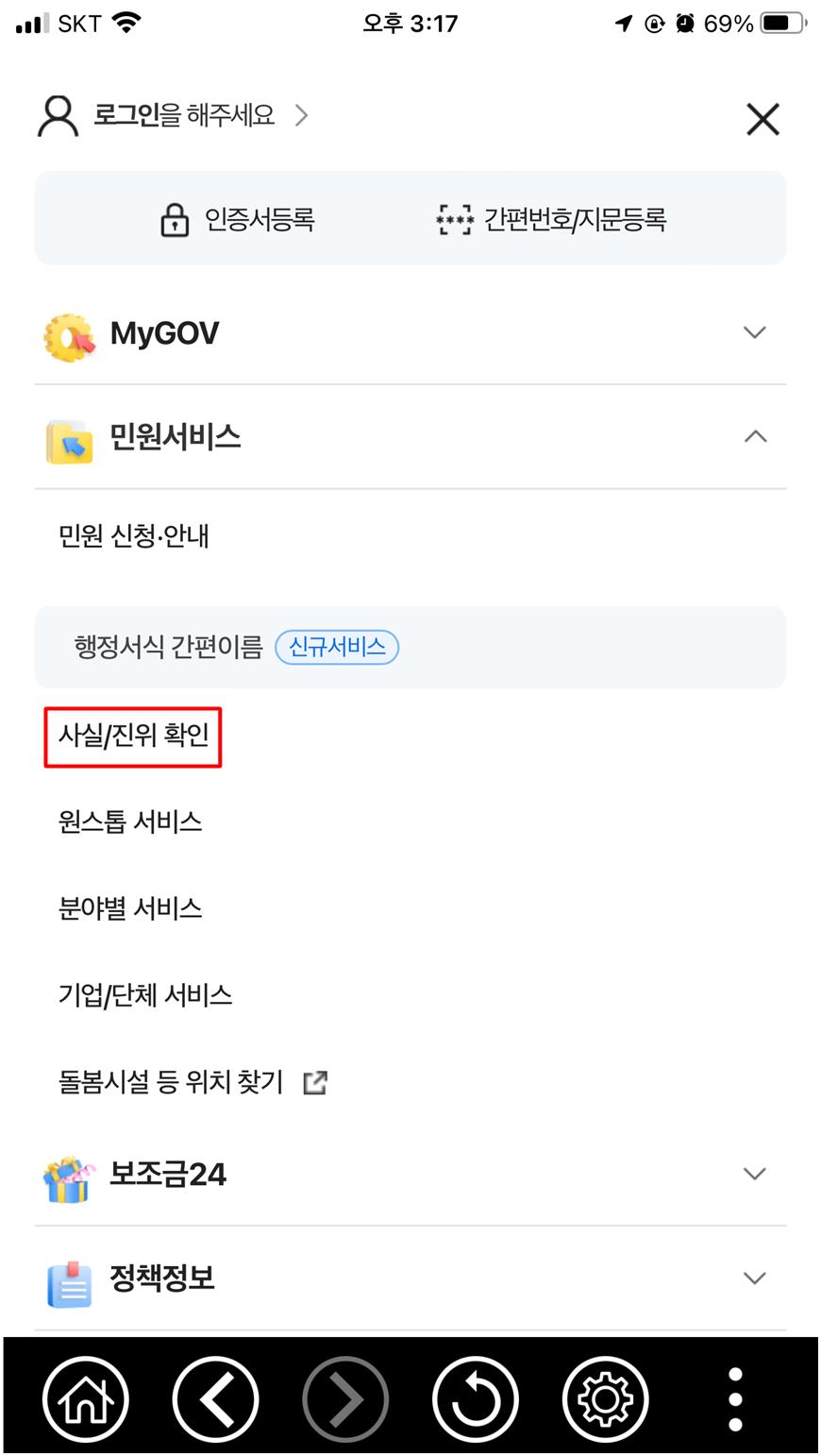821x1456 pixels.
Task: Go back with the left arrow icon
Action: point(215,1398)
